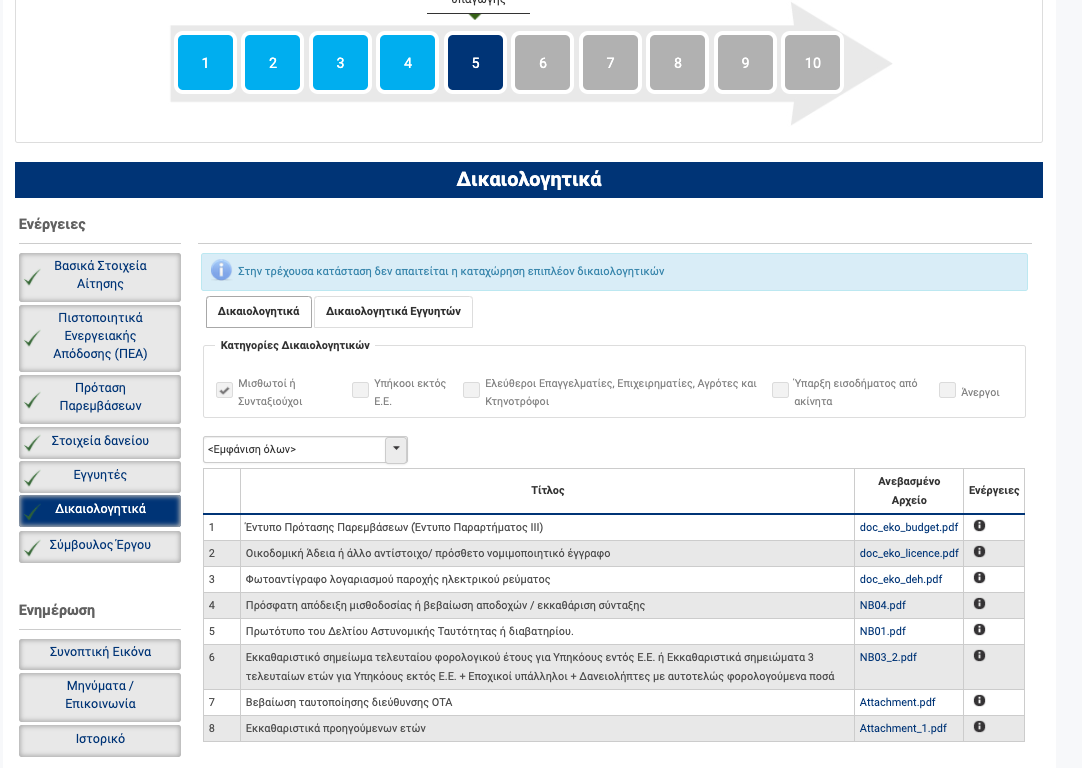Open NB01.pdf file link
Viewport: 1082px width, 768px height.
tap(883, 631)
